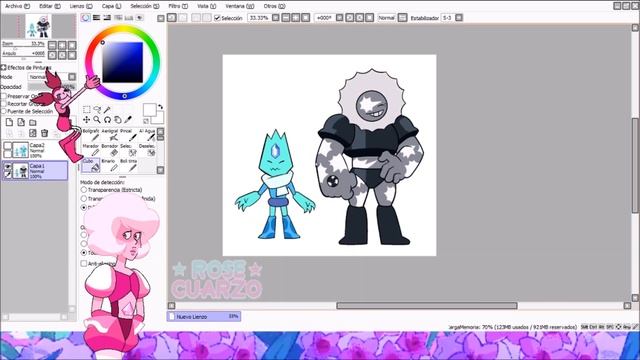This screenshot has width=640, height=360.
Task: Choose the Binario pen tool
Action: click(109, 165)
